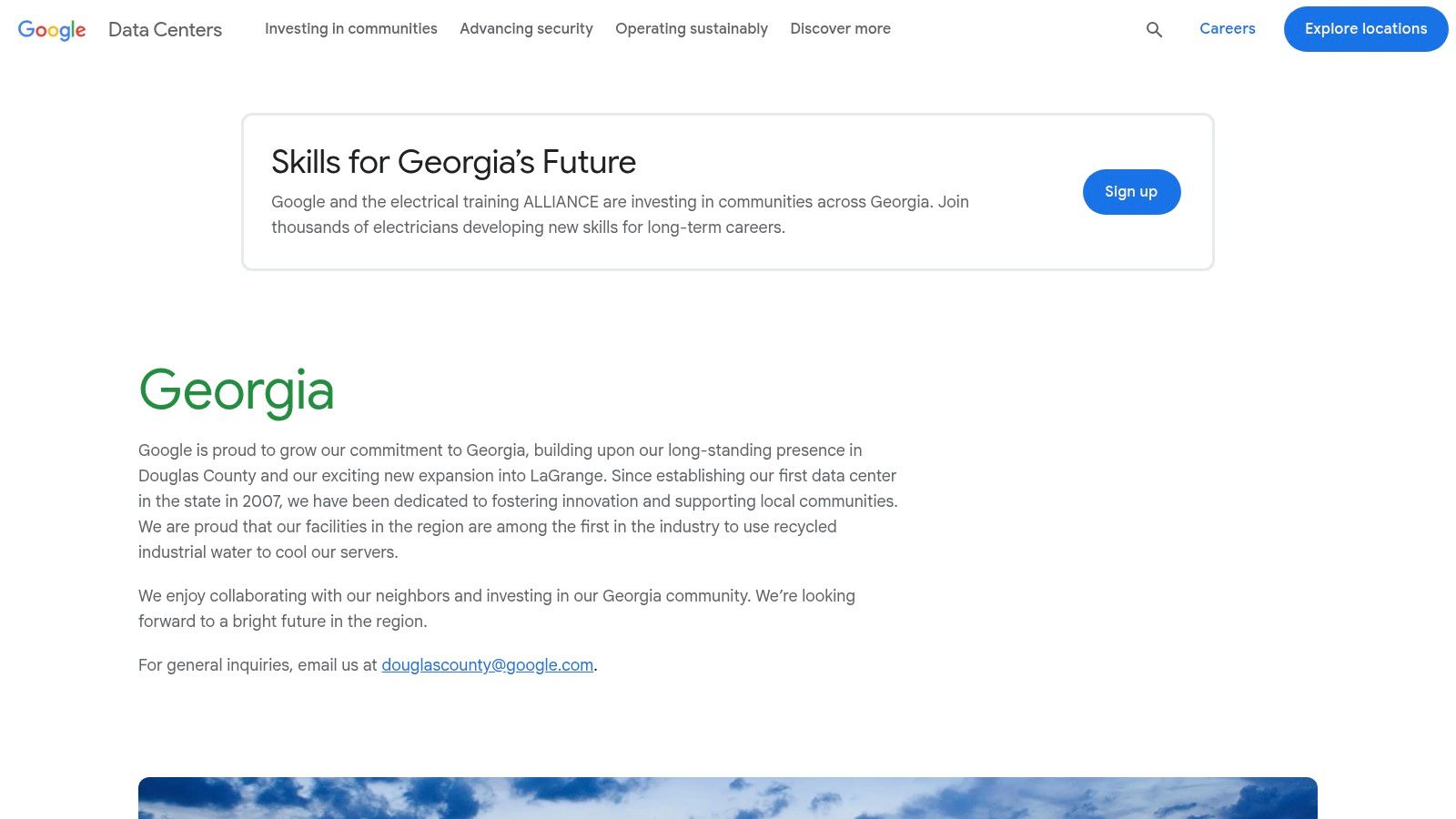This screenshot has height=819, width=1456.
Task: Open Operating sustainably menu
Action: [x=692, y=28]
